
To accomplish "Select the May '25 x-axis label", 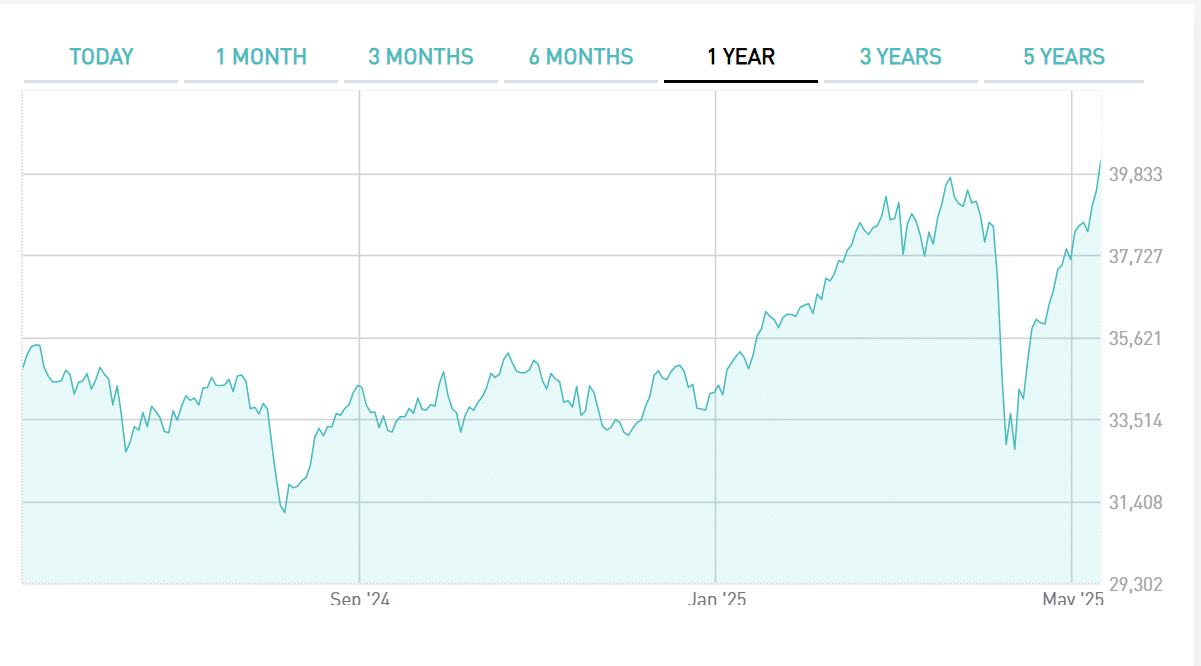I will (1072, 599).
